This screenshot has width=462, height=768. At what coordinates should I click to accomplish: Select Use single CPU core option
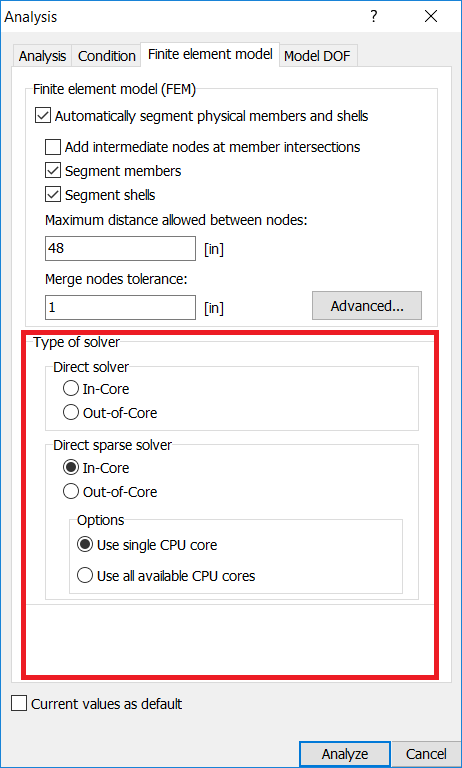point(85,545)
